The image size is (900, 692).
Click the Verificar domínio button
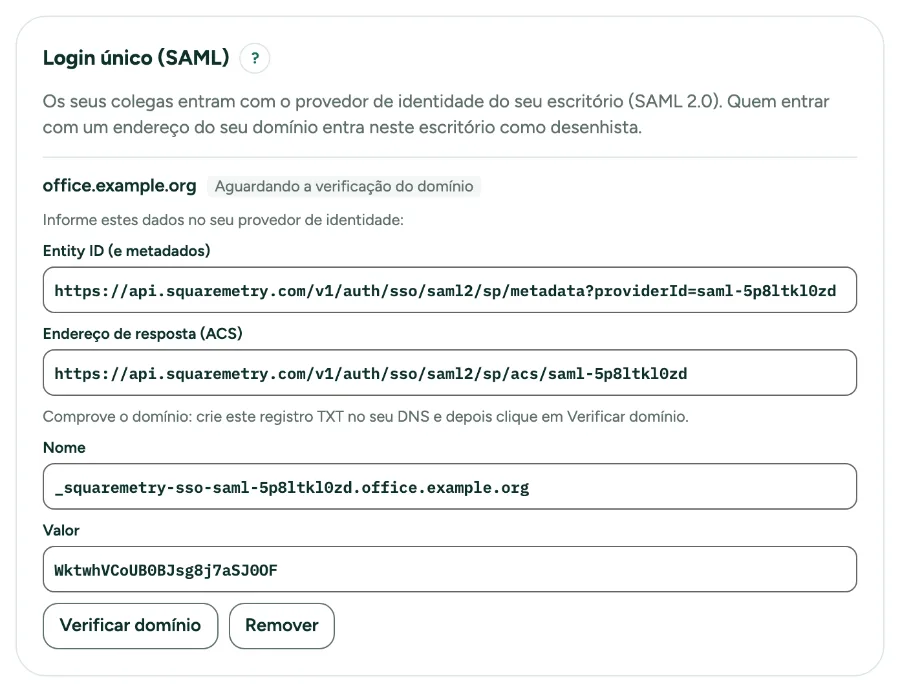(130, 625)
